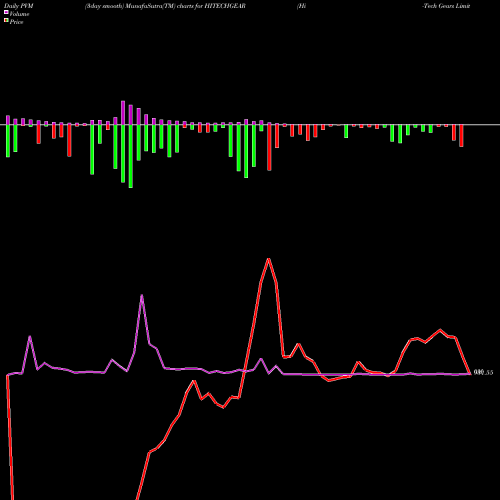The height and width of the screenshot is (500, 500).
Task: Click the last red bar at the right end
Action: point(461,136)
